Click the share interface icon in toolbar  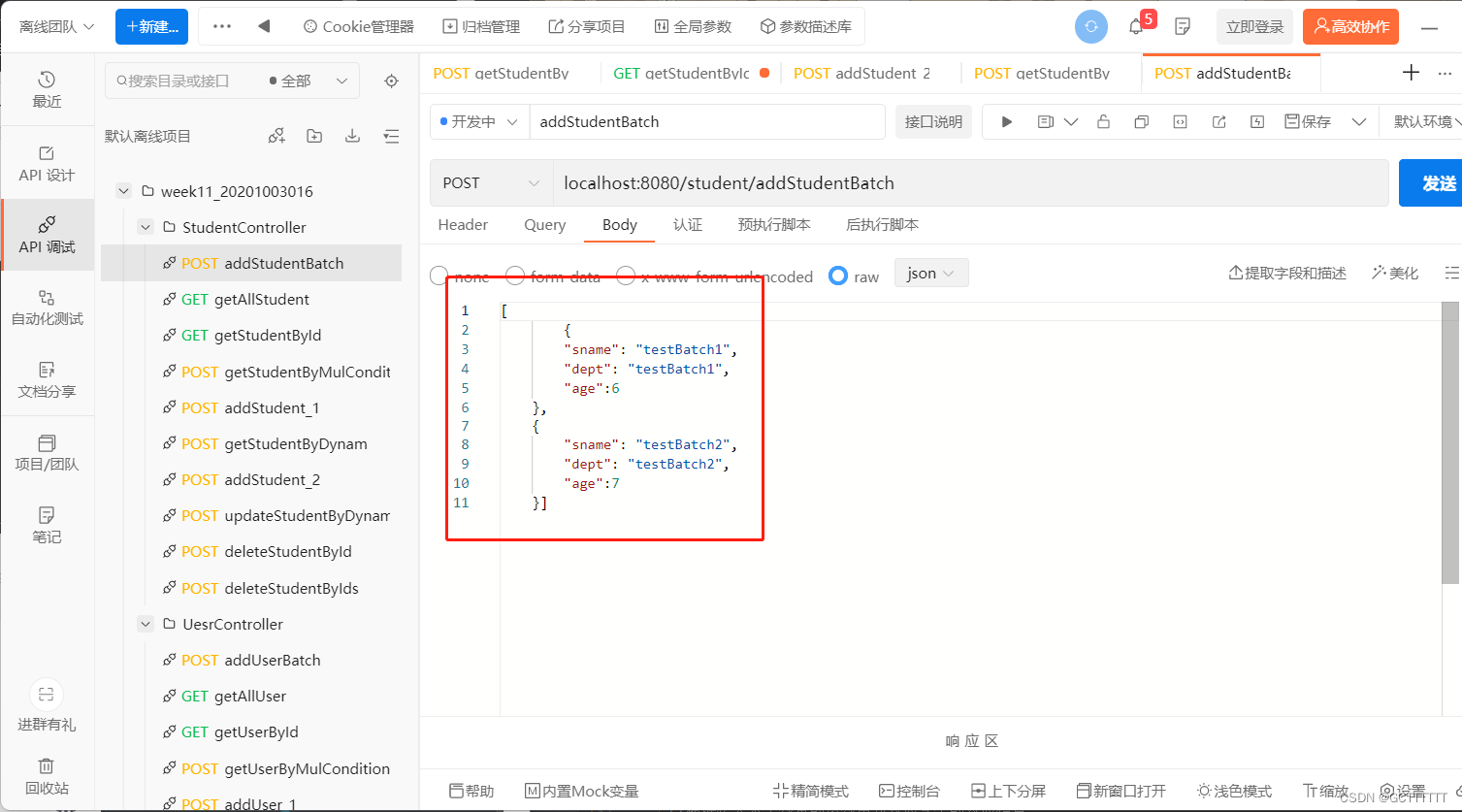(1219, 121)
